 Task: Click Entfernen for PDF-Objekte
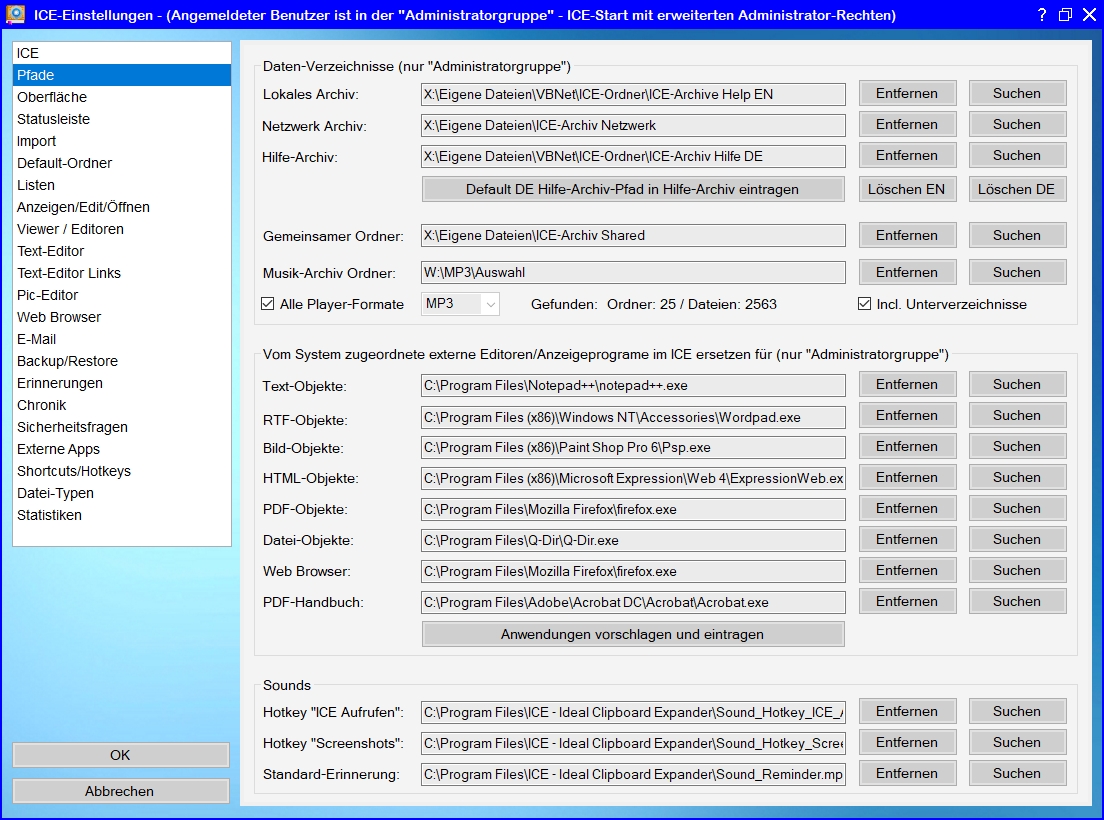click(x=907, y=509)
